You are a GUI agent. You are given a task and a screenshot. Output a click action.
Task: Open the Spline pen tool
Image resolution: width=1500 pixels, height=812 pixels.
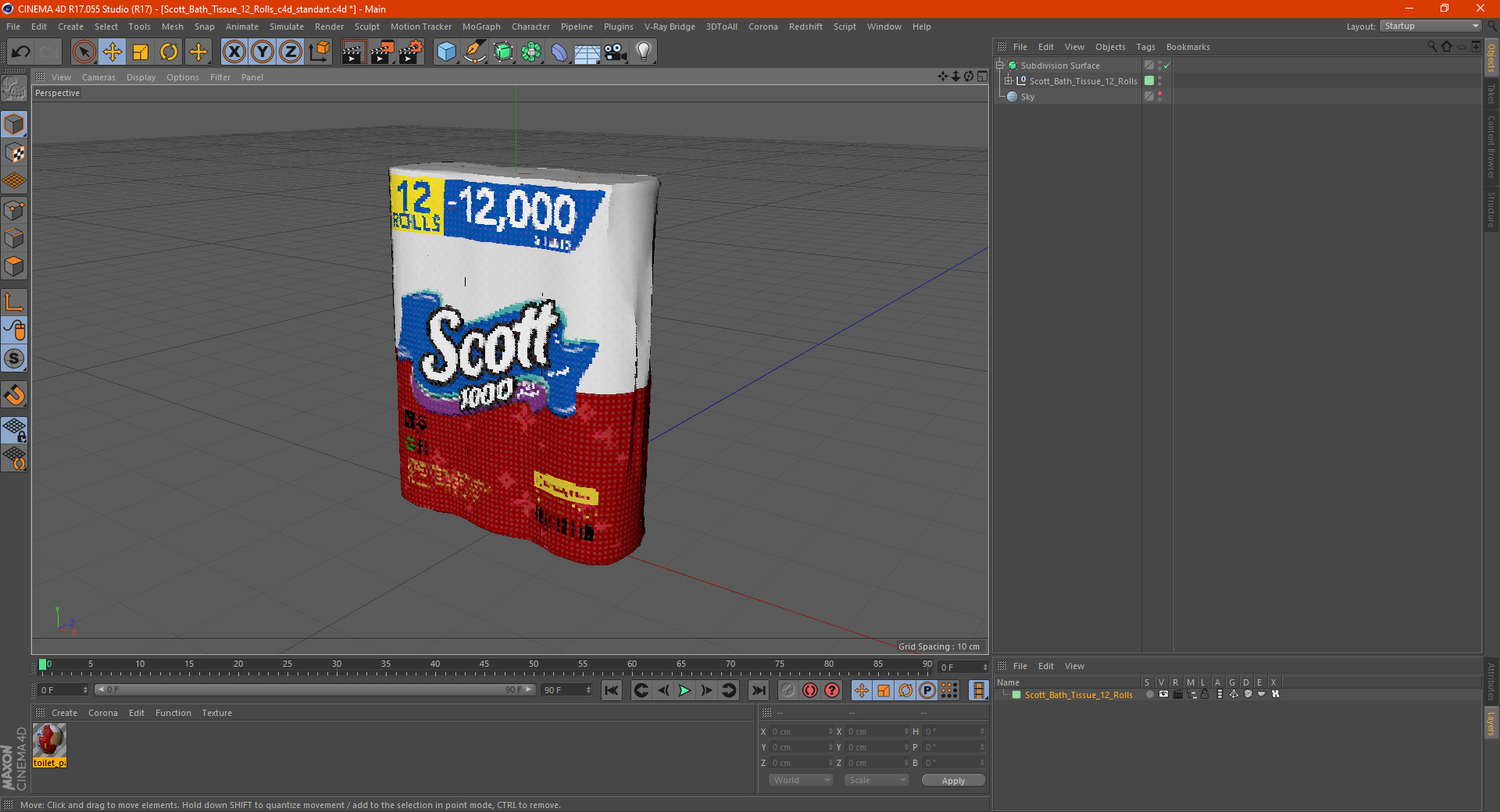[475, 52]
